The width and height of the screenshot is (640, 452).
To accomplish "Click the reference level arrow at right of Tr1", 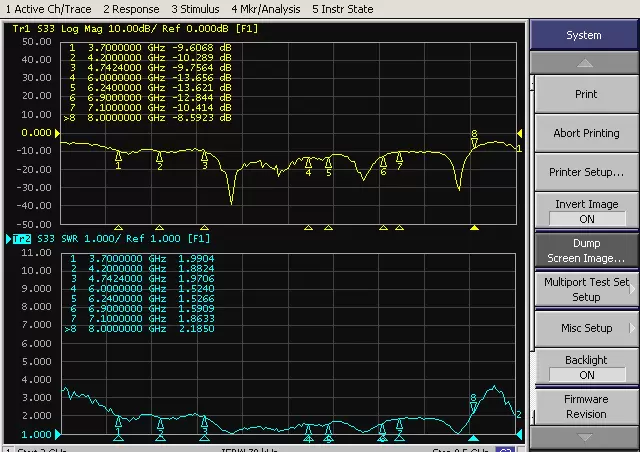I will click(518, 134).
